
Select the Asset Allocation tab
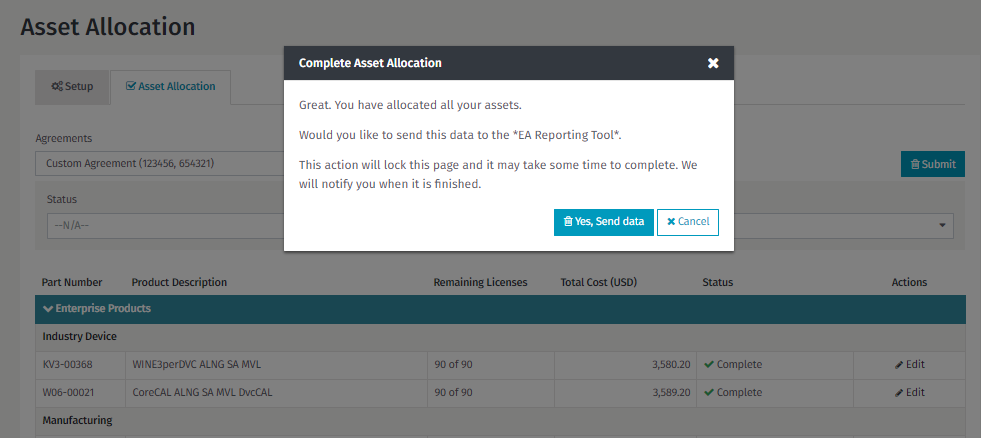point(170,87)
